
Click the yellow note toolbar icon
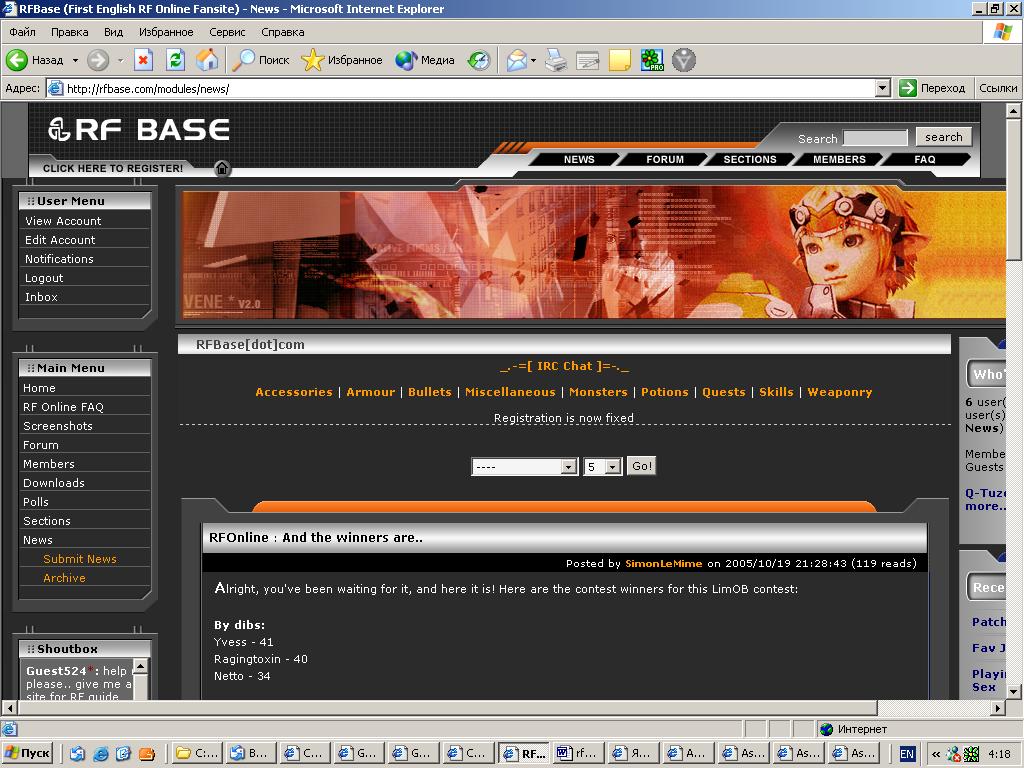click(620, 60)
